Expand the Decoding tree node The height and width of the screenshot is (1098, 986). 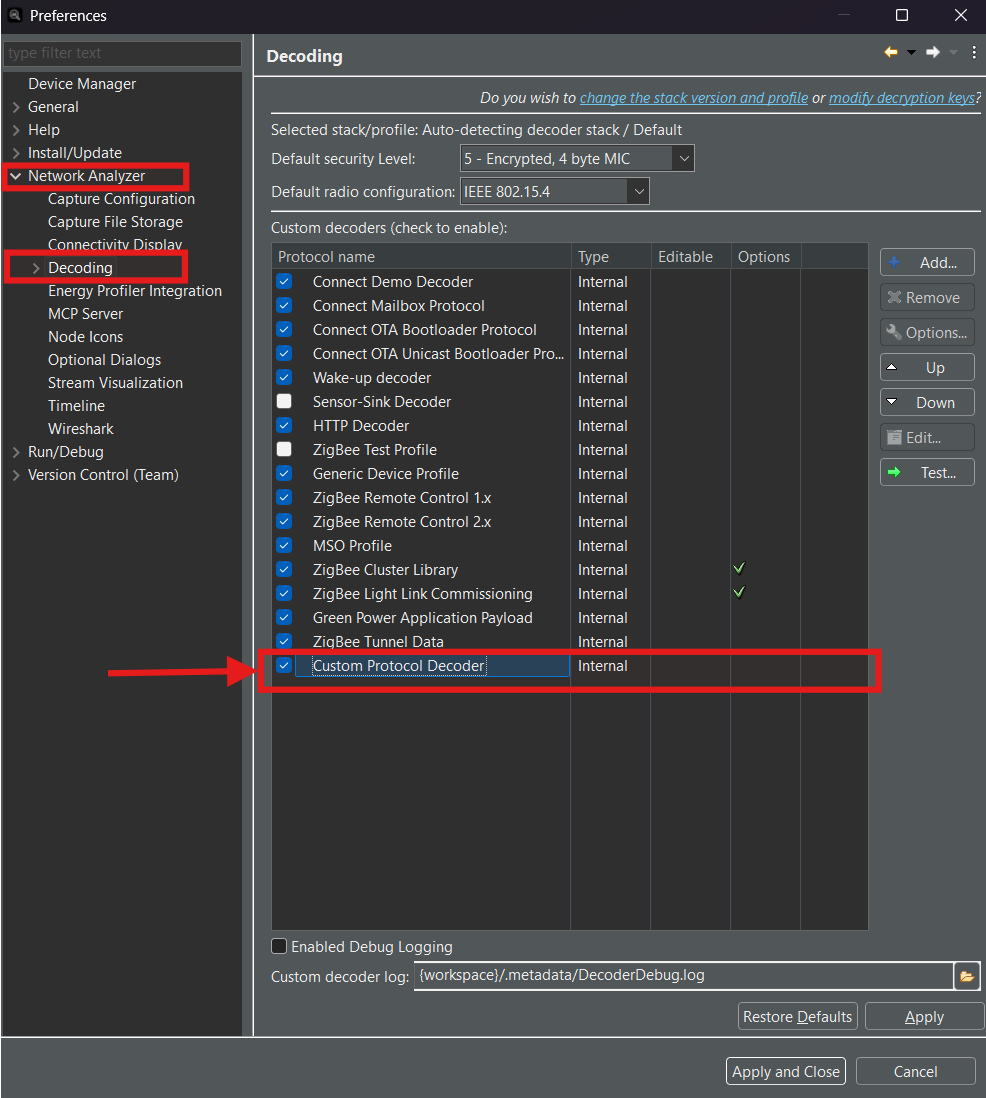[x=36, y=268]
